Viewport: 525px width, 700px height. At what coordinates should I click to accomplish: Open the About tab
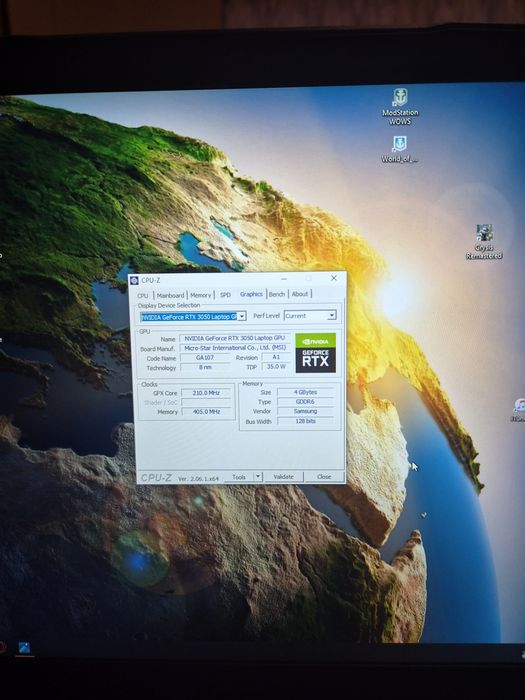click(x=300, y=294)
